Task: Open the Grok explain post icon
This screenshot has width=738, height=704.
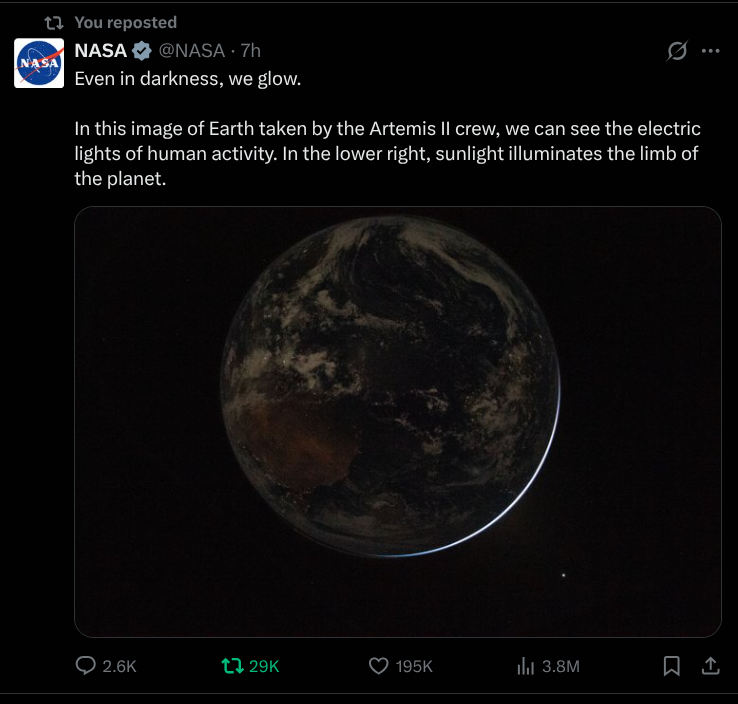Action: pos(677,51)
